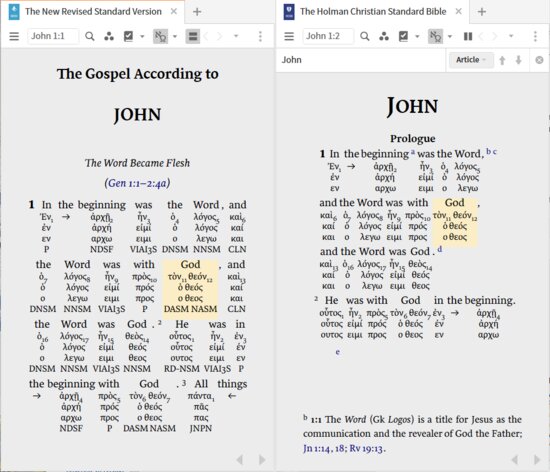Click The Word Became Flesh heading
550x472 pixels.
[137, 163]
